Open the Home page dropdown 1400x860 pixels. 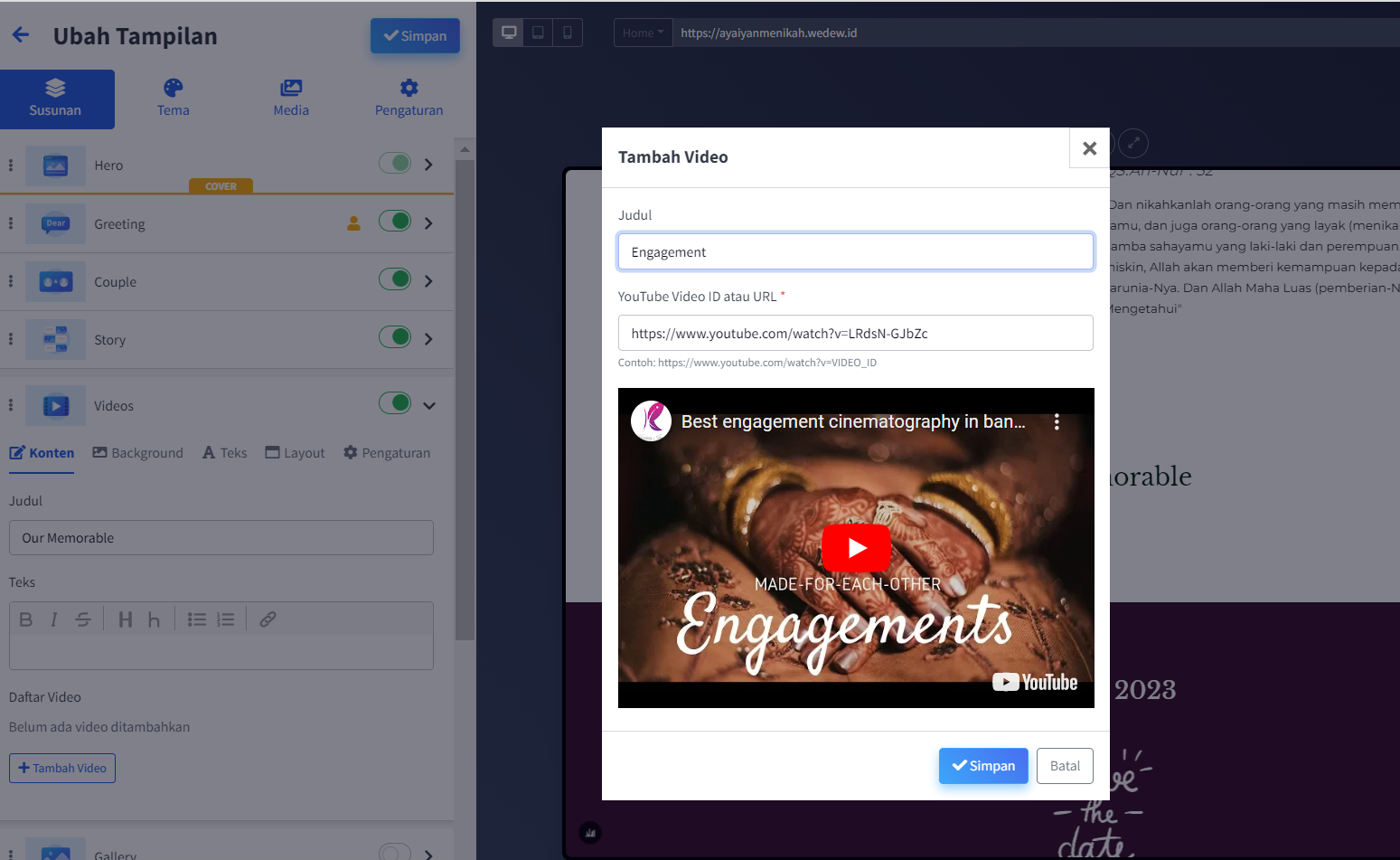(x=643, y=33)
